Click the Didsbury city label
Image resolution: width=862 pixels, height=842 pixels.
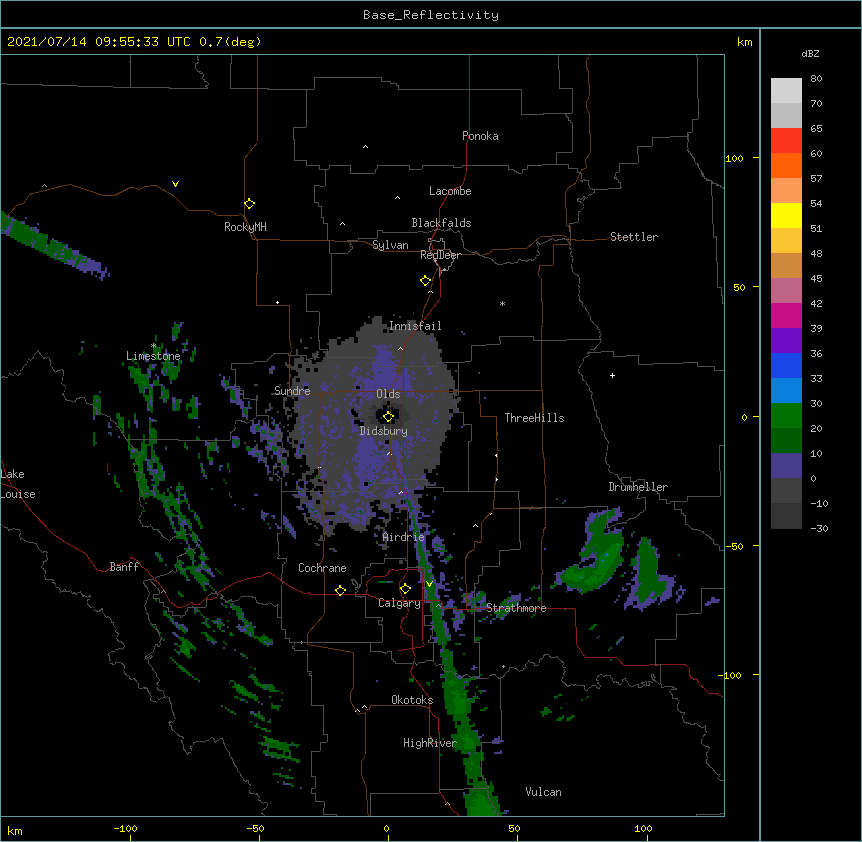click(x=384, y=431)
